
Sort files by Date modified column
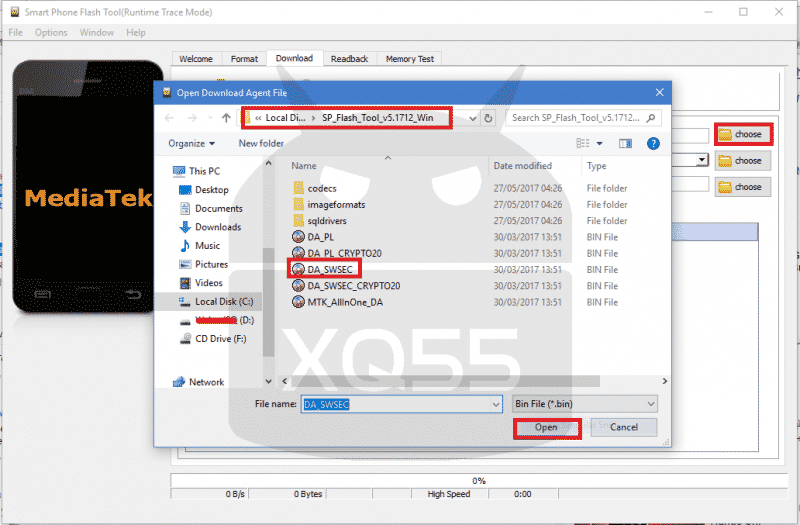522,166
